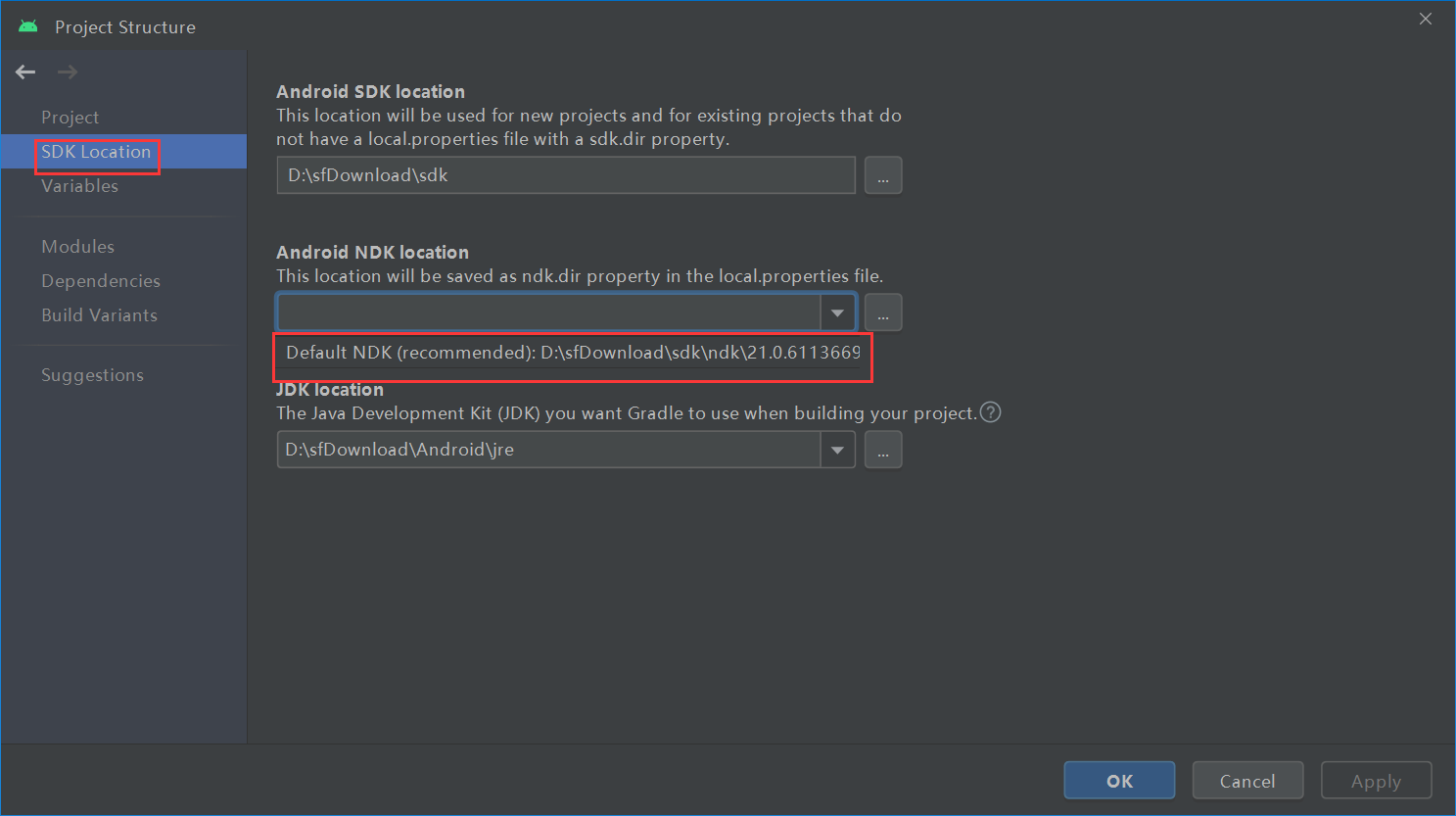Open the Build Variants section
Viewport: 1456px width, 816px height.
click(x=99, y=315)
